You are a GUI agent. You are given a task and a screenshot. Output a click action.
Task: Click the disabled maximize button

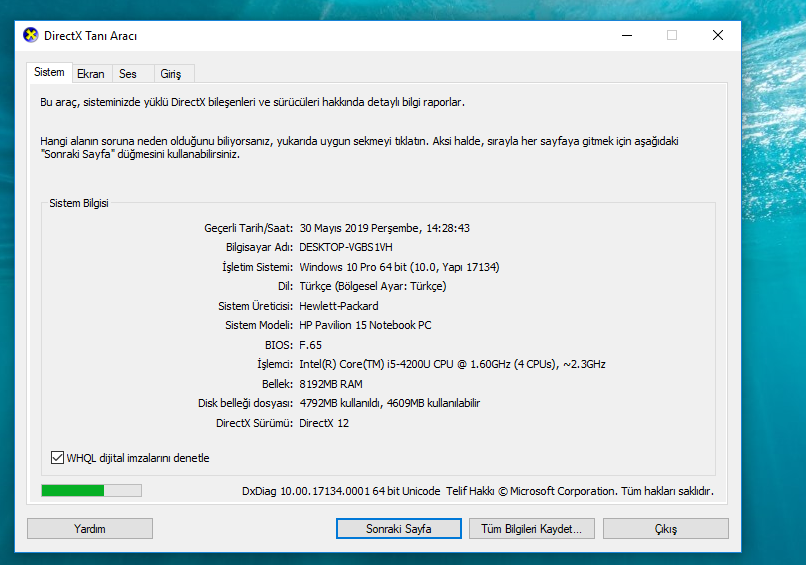click(672, 35)
